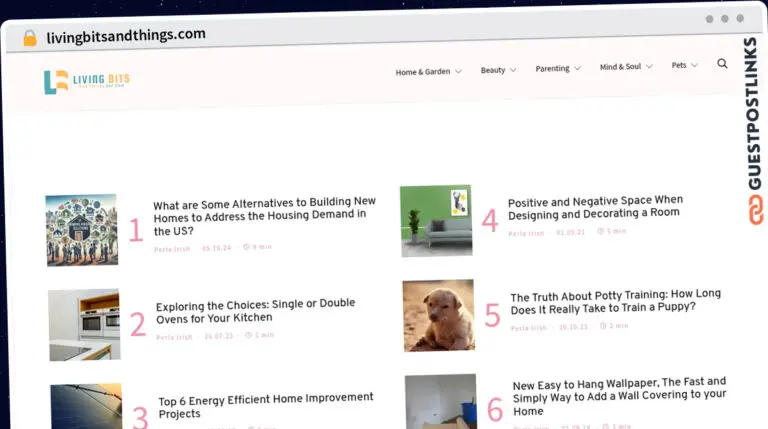Viewport: 768px width, 429px height.
Task: Open Truth About Potty Training article
Action: point(615,301)
